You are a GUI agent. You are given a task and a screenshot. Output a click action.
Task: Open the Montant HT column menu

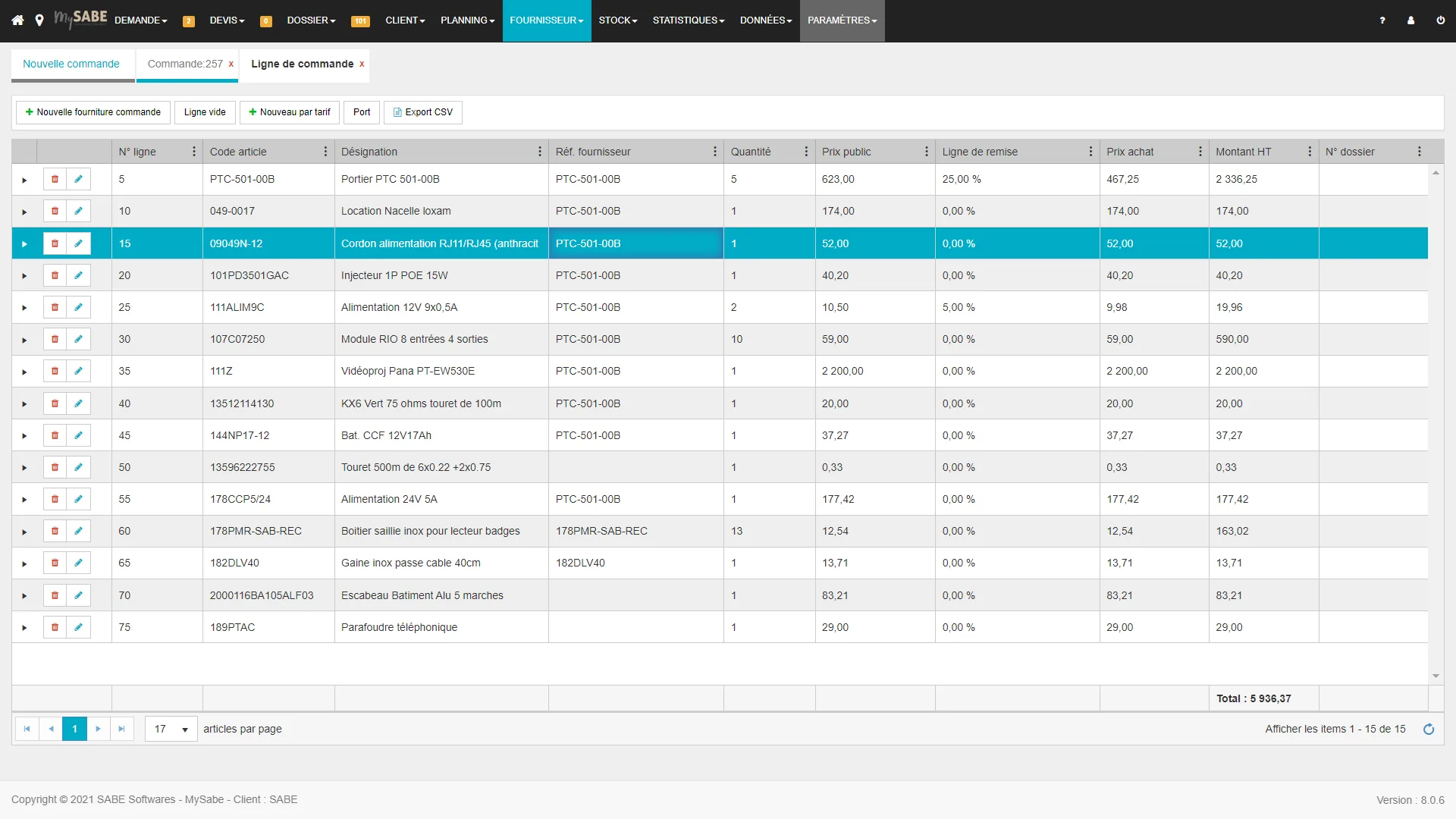tap(1310, 152)
